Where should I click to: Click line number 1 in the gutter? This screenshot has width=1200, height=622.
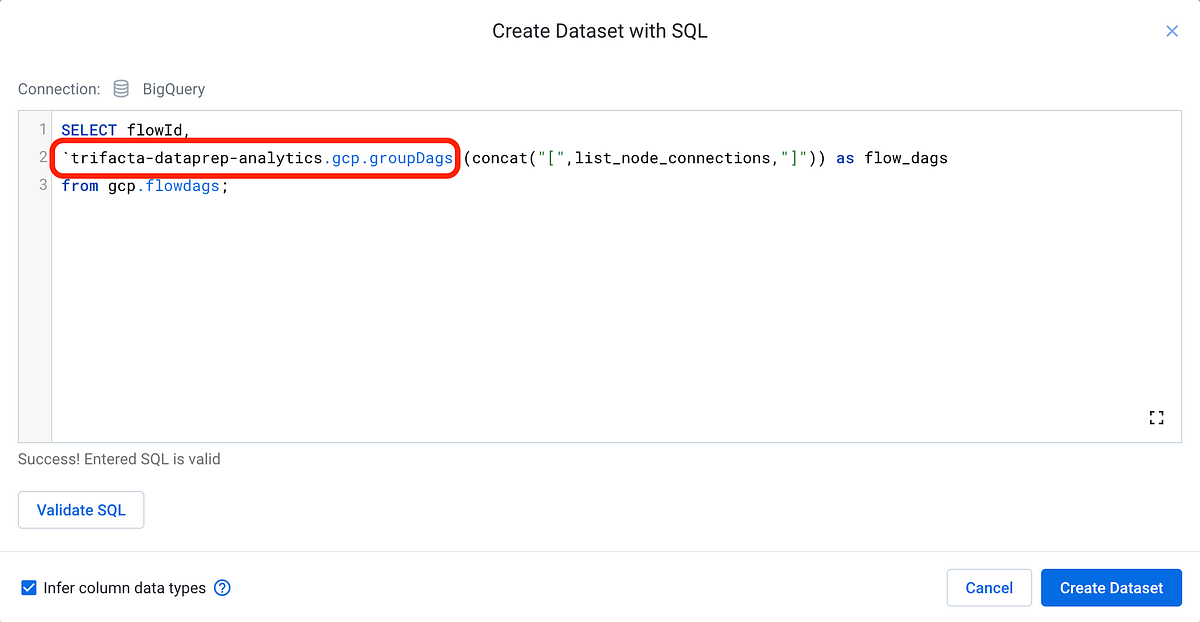(41, 129)
